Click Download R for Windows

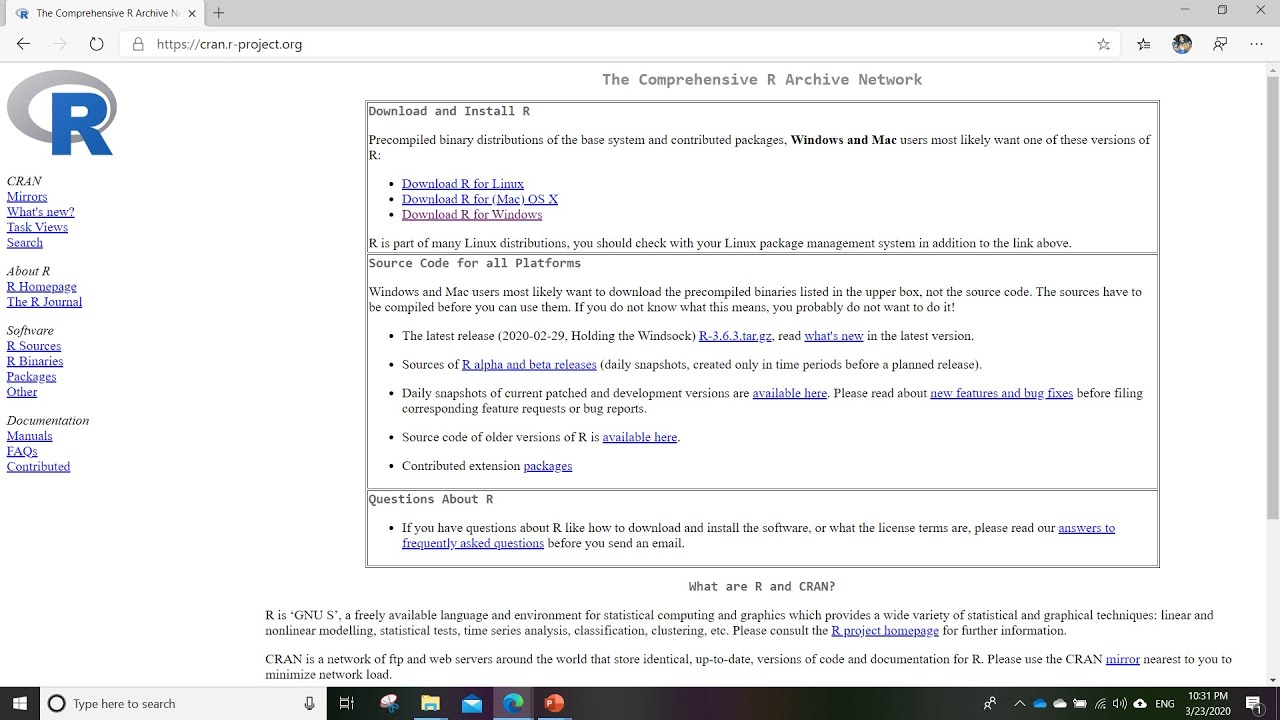472,215
